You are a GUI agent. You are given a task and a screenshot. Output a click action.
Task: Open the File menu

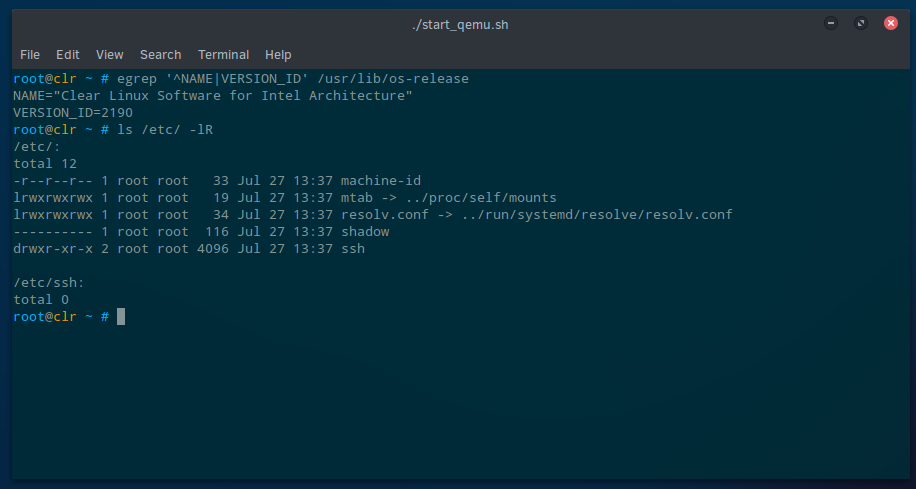pos(30,55)
